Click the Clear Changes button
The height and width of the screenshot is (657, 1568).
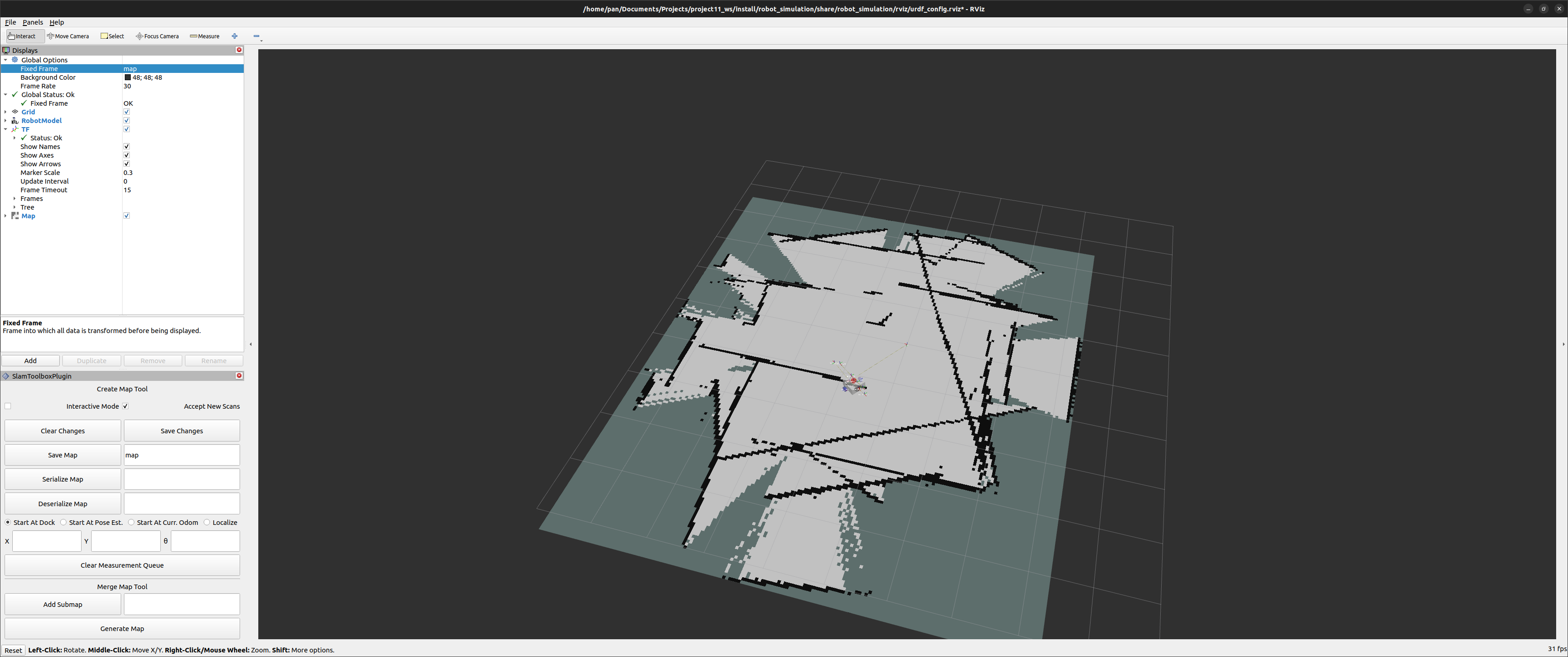coord(63,431)
